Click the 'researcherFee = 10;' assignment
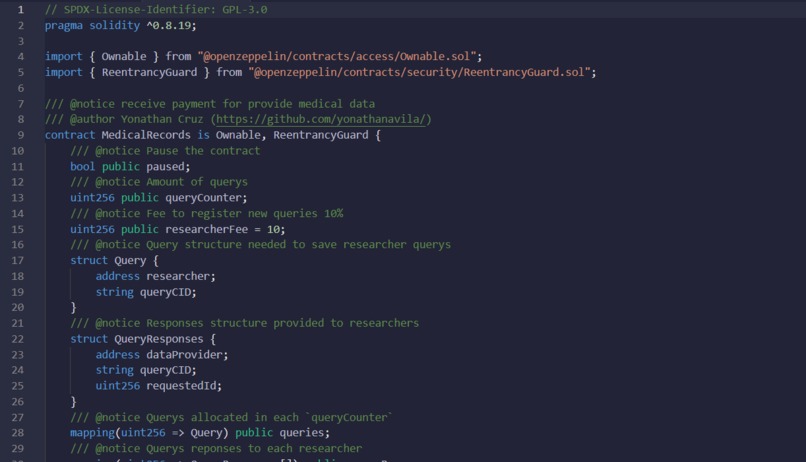Image resolution: width=806 pixels, height=462 pixels. click(x=225, y=229)
